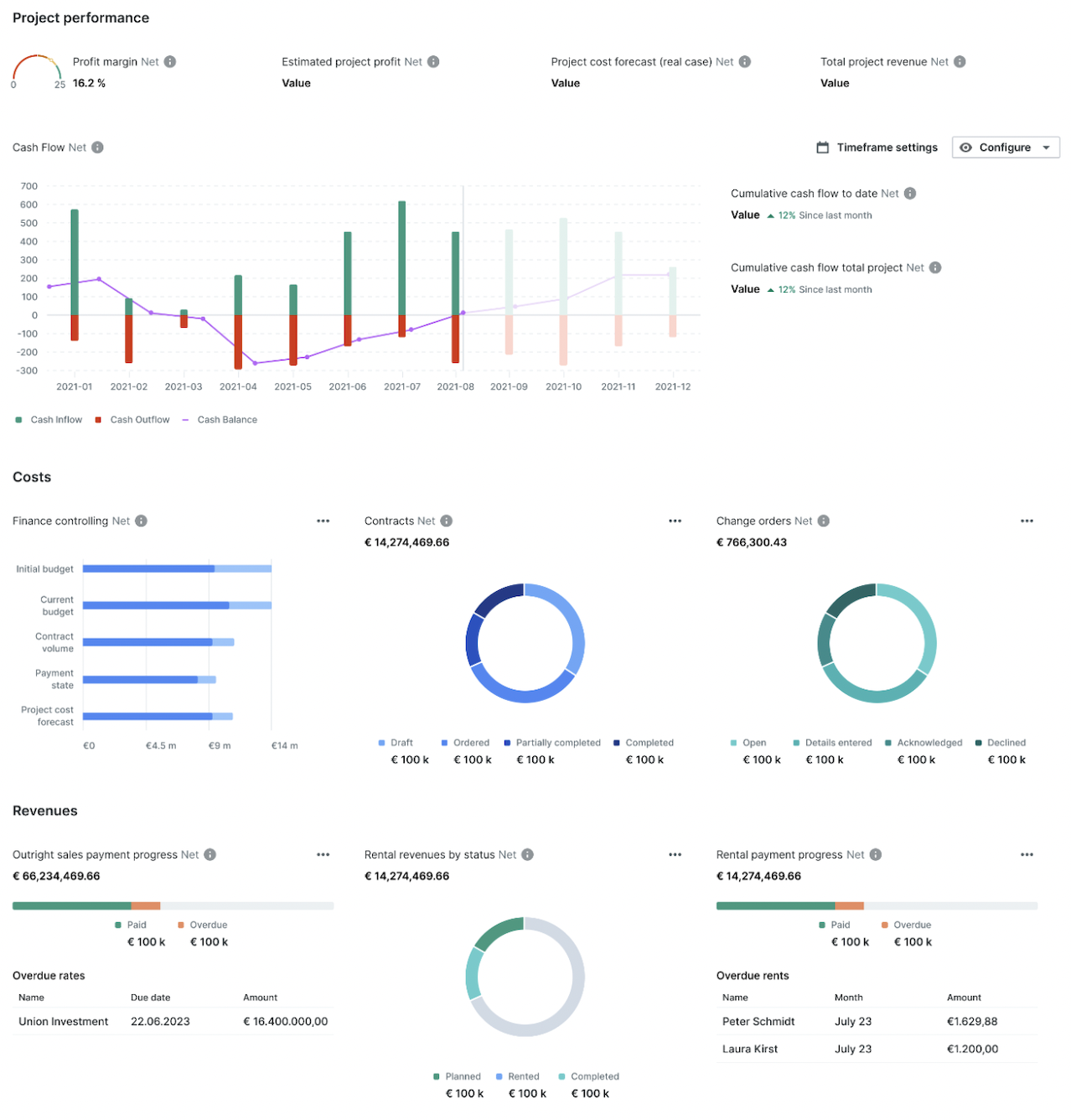
Task: Open the Rental payment progress ellipsis menu
Action: pos(1027,854)
